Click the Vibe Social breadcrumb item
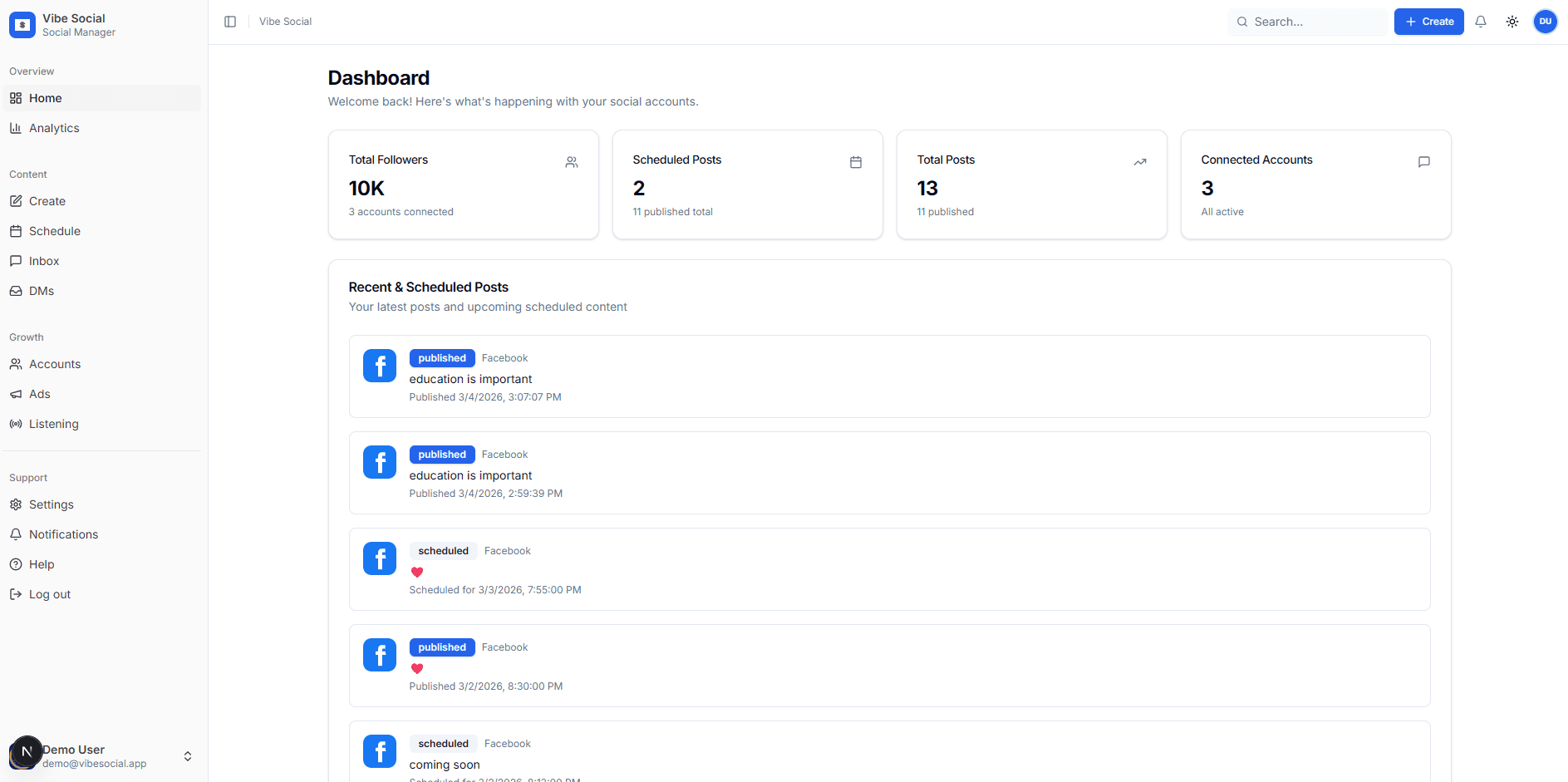This screenshot has width=1568, height=782. (285, 22)
